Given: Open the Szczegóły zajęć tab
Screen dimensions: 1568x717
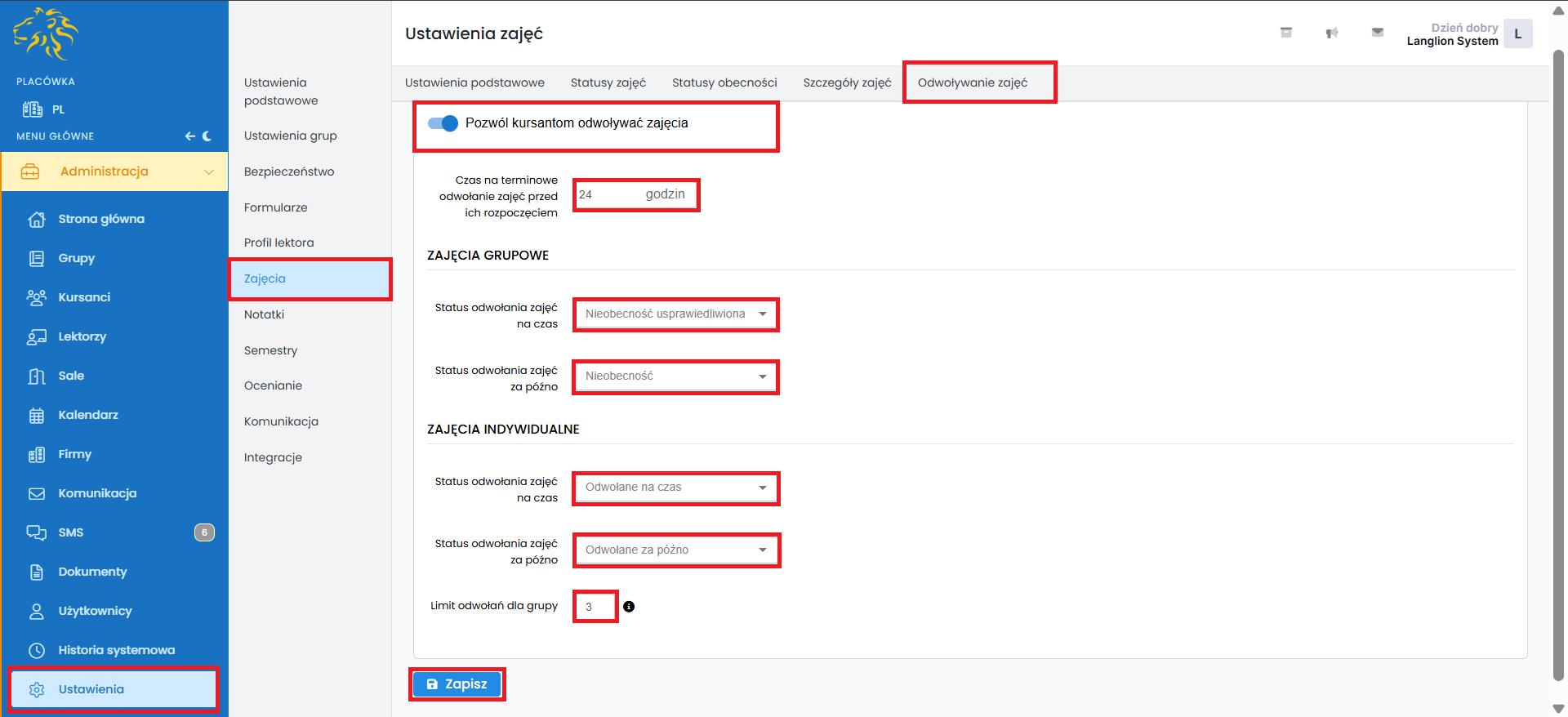Looking at the screenshot, I should coord(847,82).
